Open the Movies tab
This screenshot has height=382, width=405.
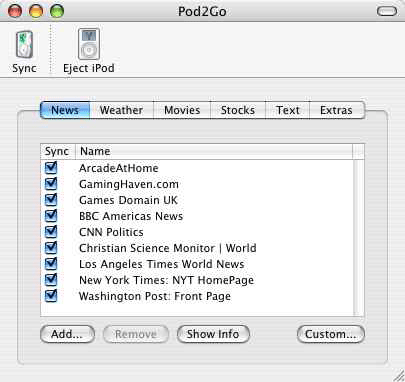coord(182,110)
